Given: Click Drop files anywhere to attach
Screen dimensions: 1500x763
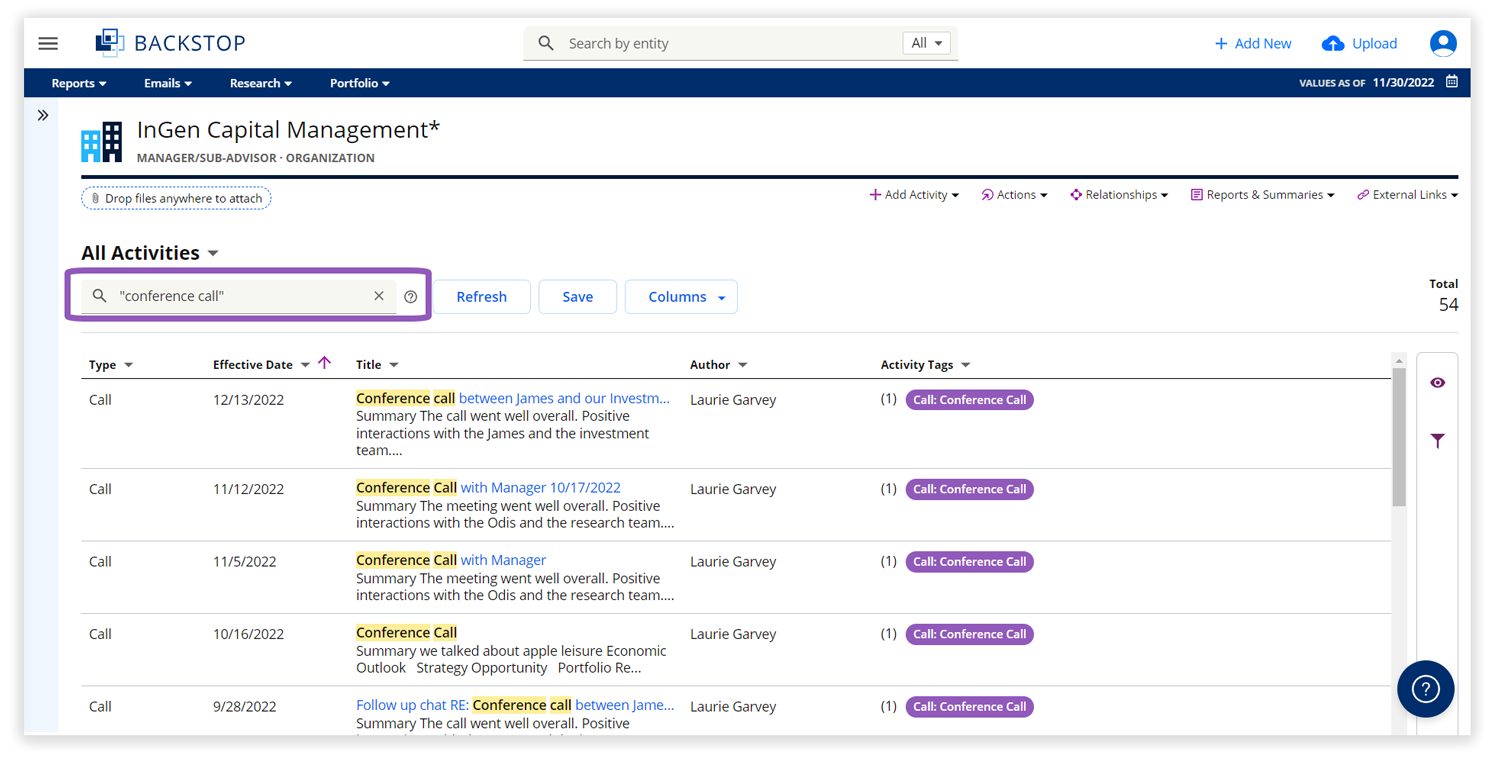Looking at the screenshot, I should click(176, 198).
